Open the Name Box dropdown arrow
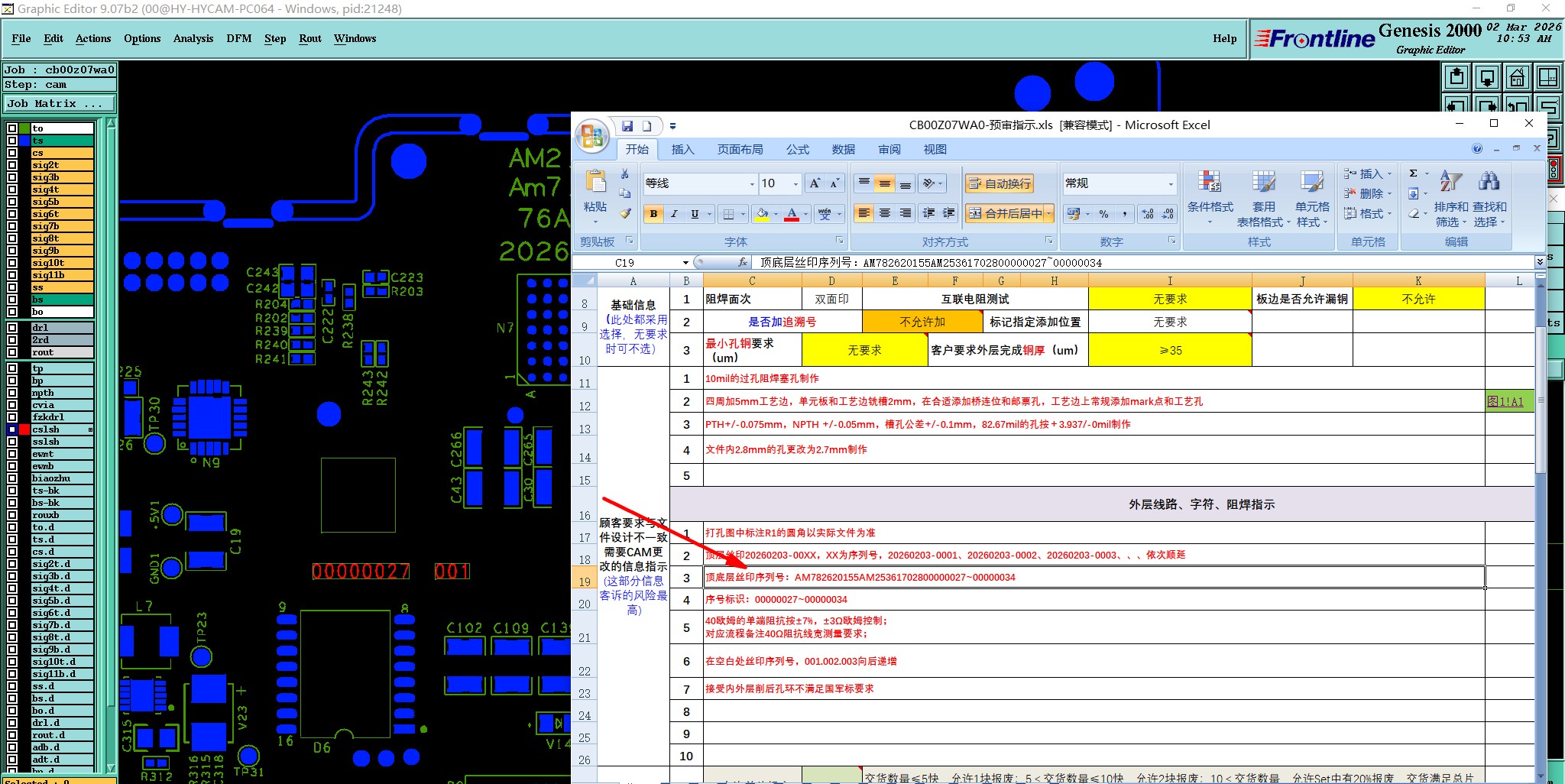The width and height of the screenshot is (1565, 784). (x=685, y=262)
